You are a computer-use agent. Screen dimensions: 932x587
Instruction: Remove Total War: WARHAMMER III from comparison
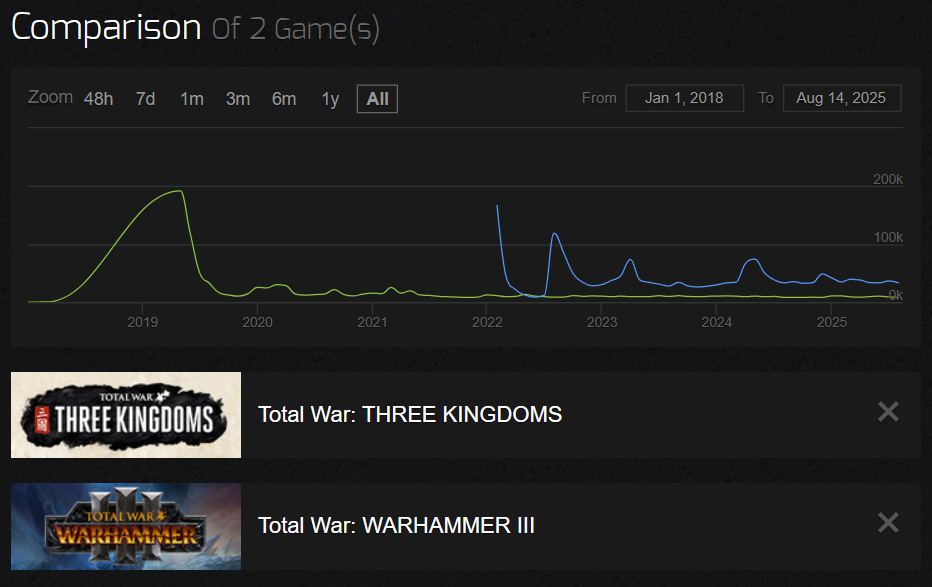point(888,523)
